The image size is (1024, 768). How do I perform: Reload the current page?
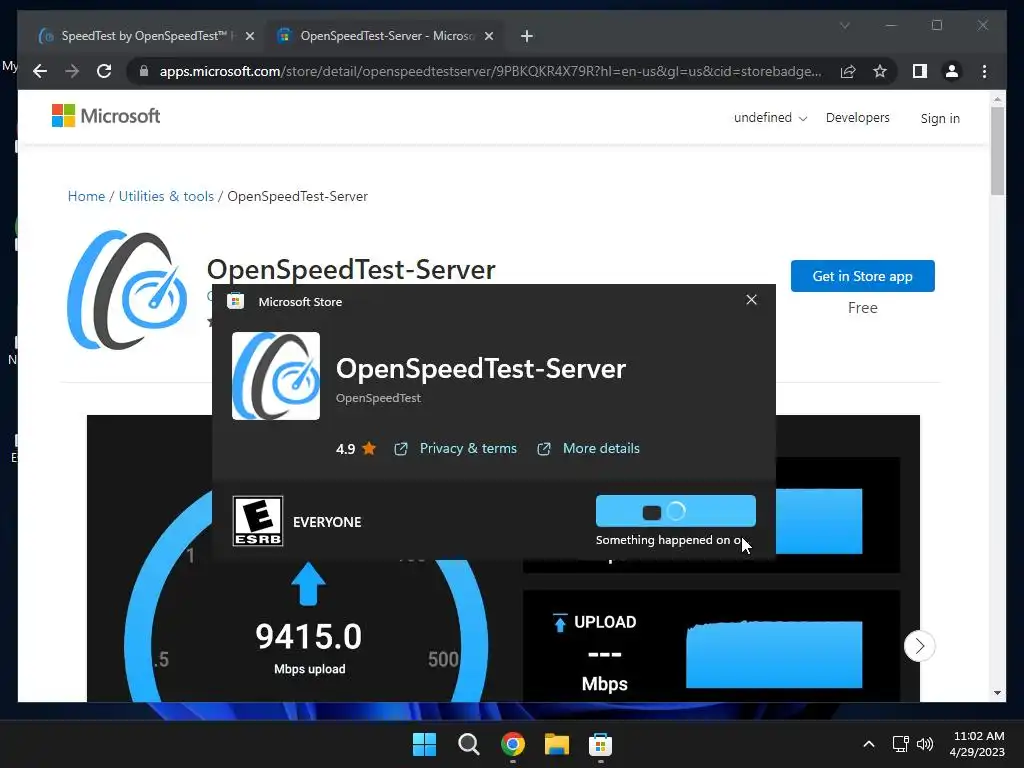click(104, 71)
